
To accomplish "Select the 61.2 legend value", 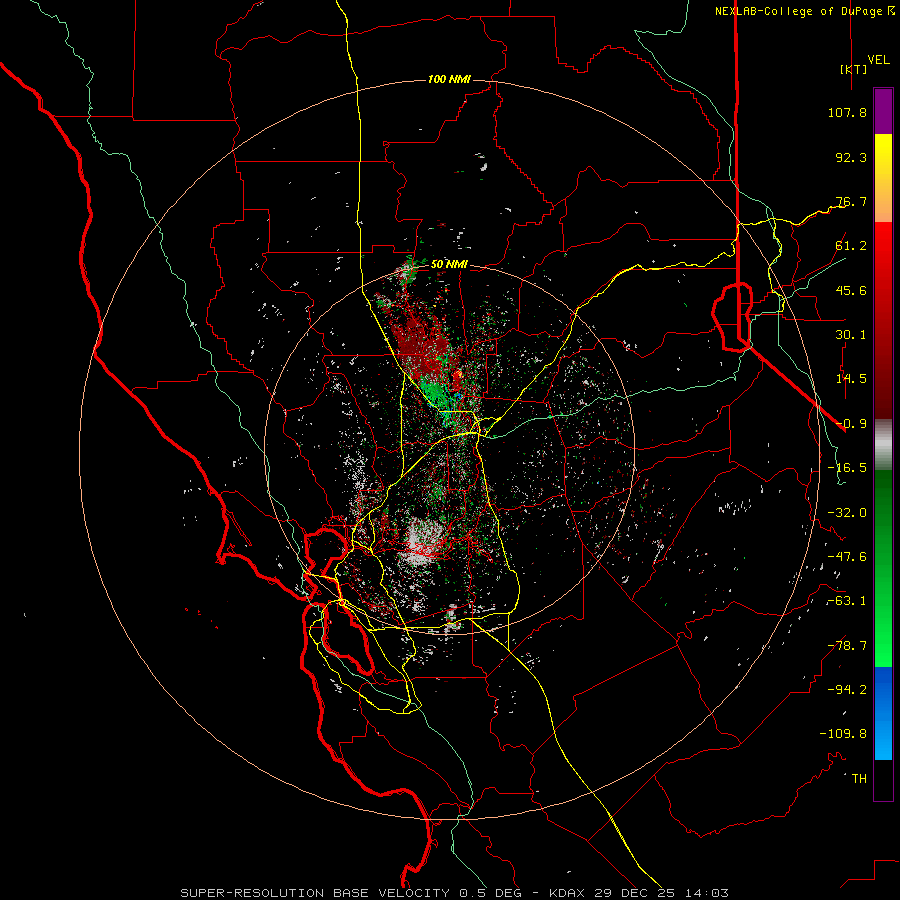I will point(851,246).
